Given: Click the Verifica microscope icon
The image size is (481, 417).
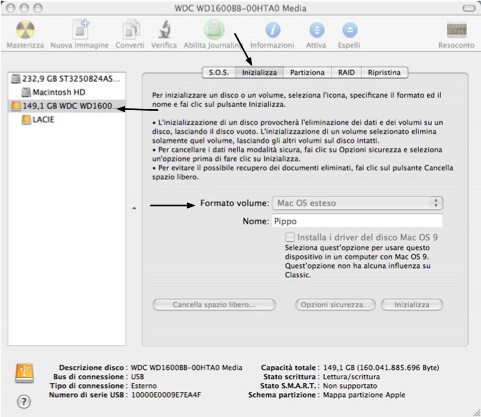Looking at the screenshot, I should 164,30.
